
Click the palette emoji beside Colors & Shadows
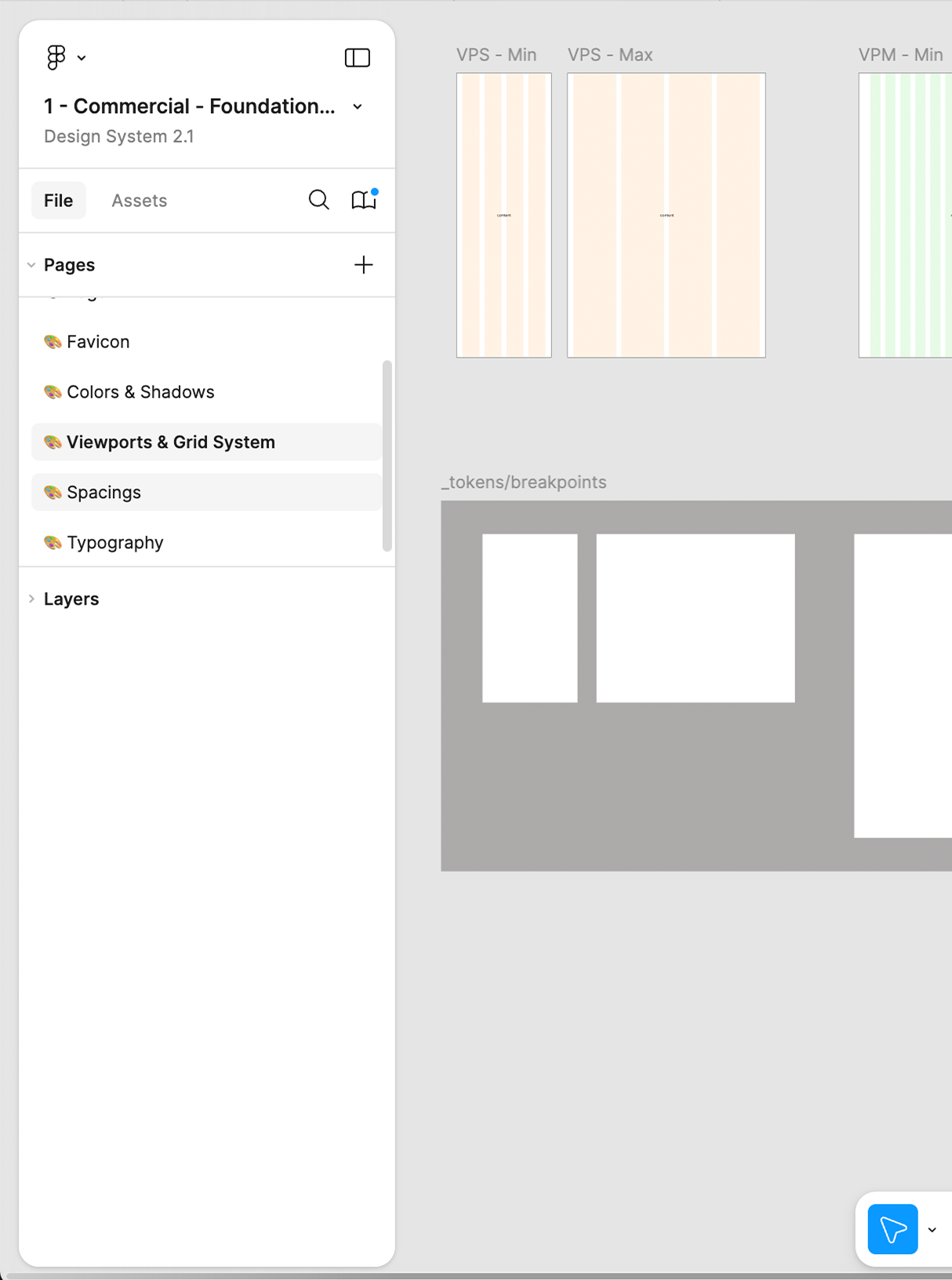tap(53, 392)
